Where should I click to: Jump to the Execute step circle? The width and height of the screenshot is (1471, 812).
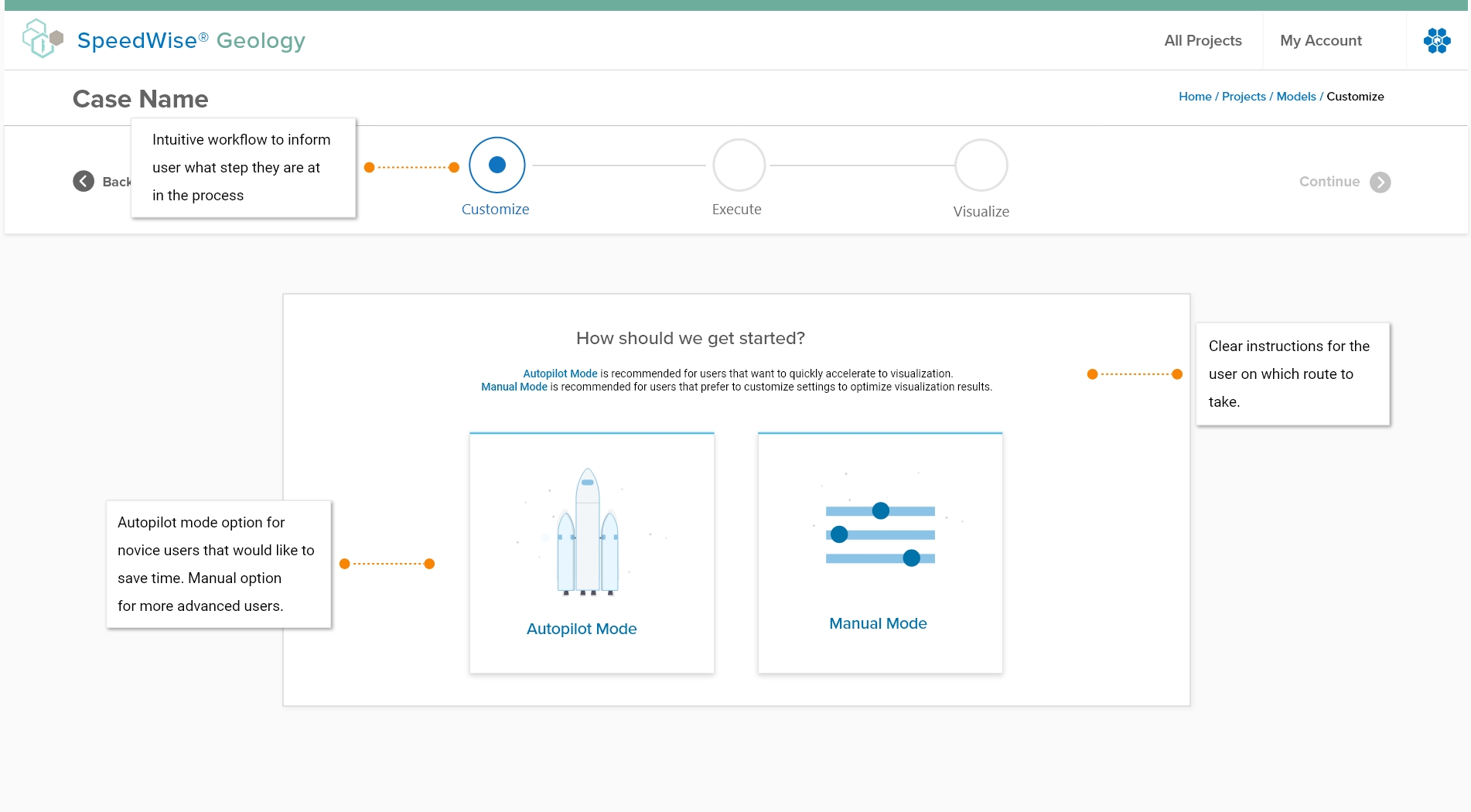pyautogui.click(x=739, y=165)
